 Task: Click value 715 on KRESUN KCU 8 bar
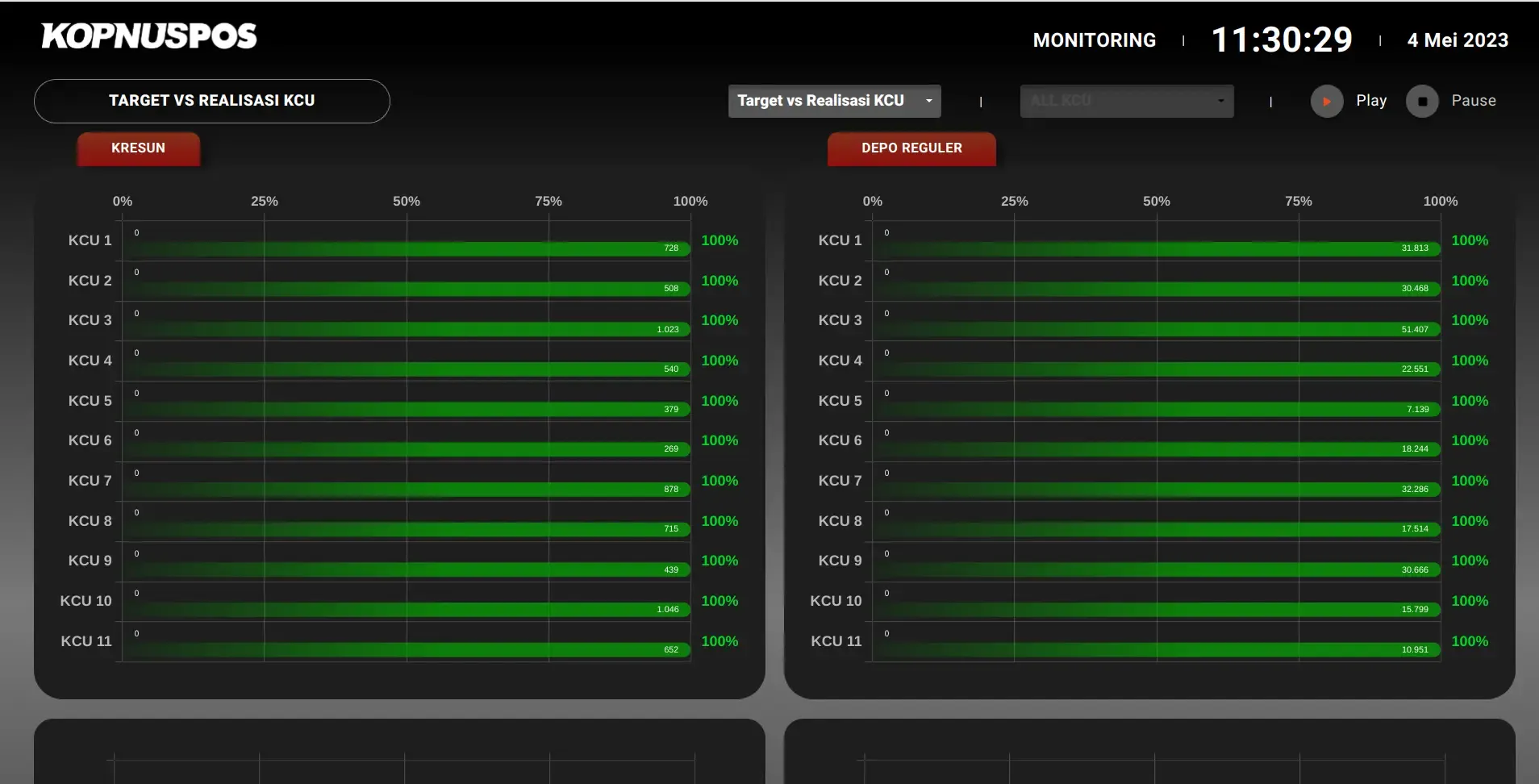671,529
